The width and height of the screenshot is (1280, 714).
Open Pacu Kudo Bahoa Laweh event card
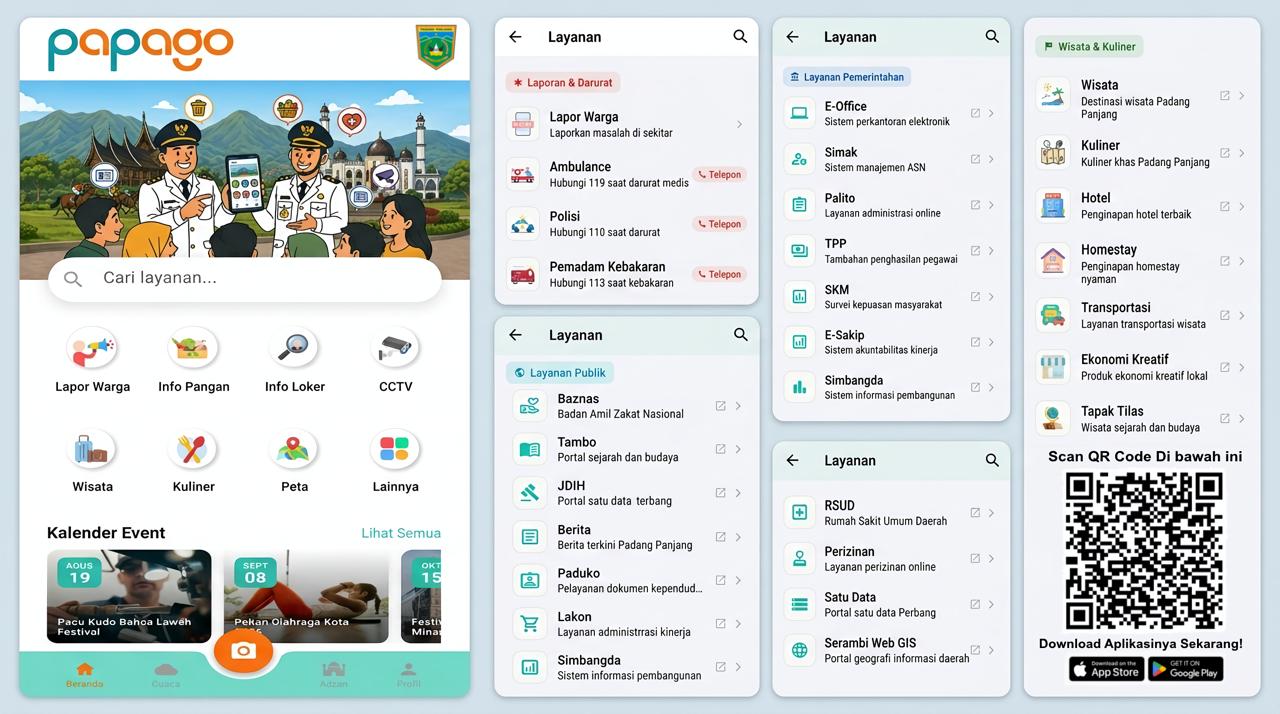(x=129, y=596)
